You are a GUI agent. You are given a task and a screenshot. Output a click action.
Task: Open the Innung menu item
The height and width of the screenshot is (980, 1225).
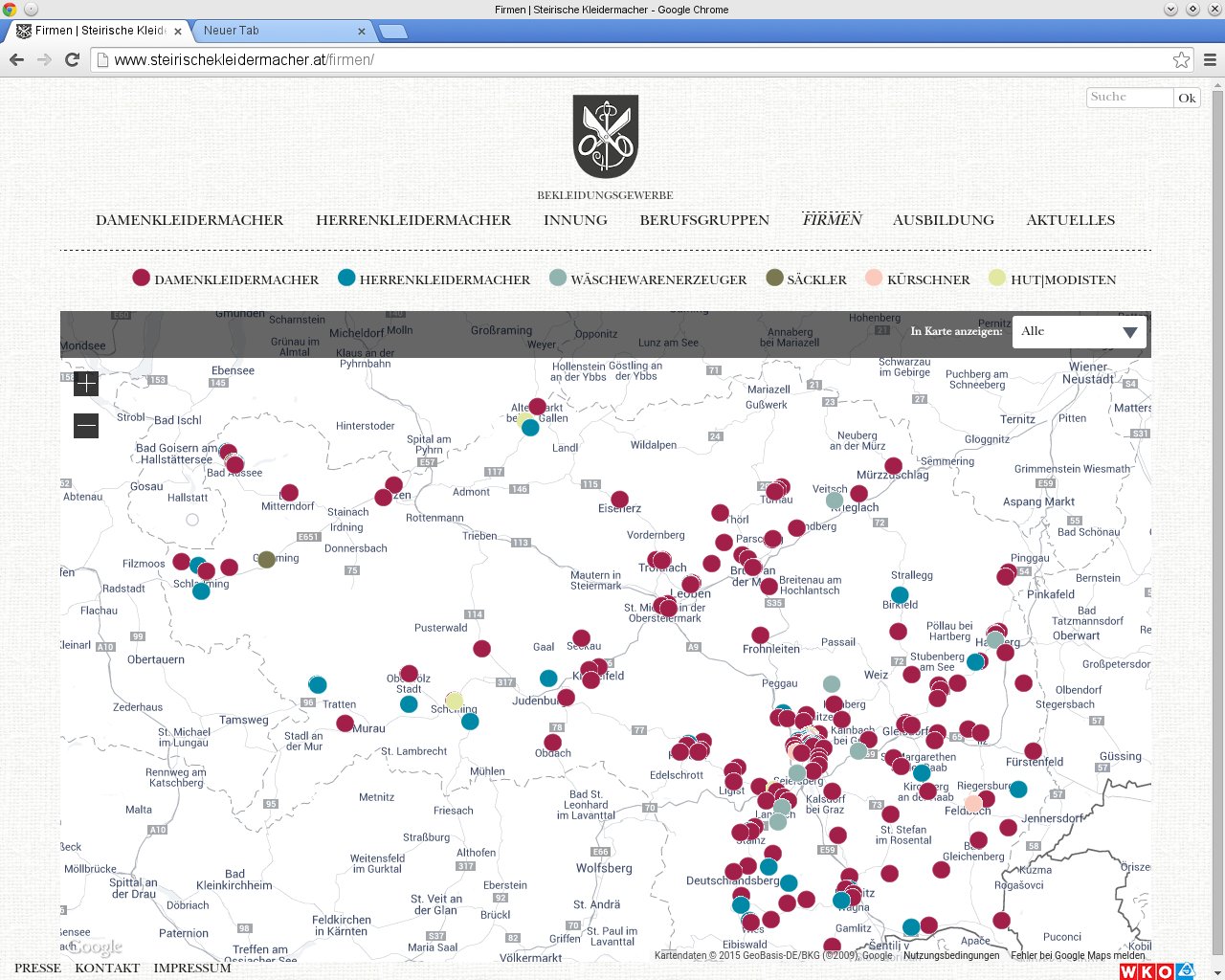click(x=575, y=220)
